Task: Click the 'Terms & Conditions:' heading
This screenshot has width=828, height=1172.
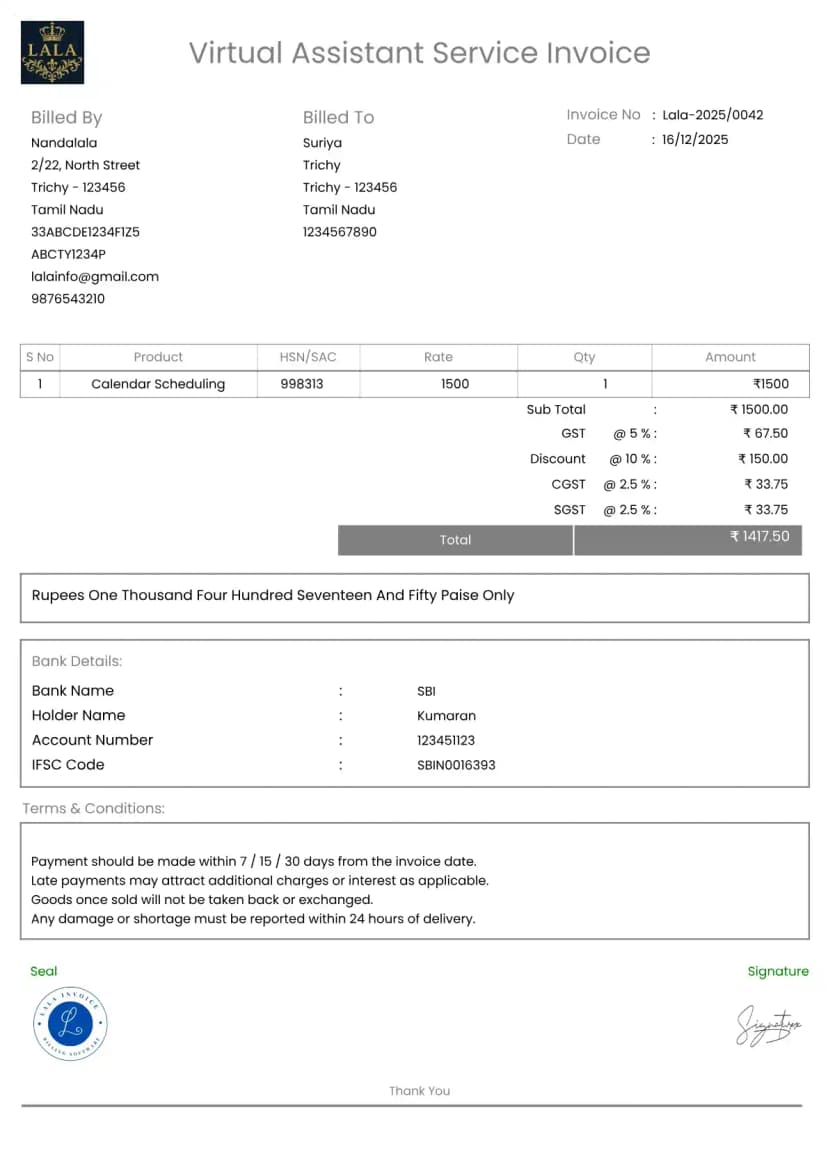Action: click(x=93, y=809)
